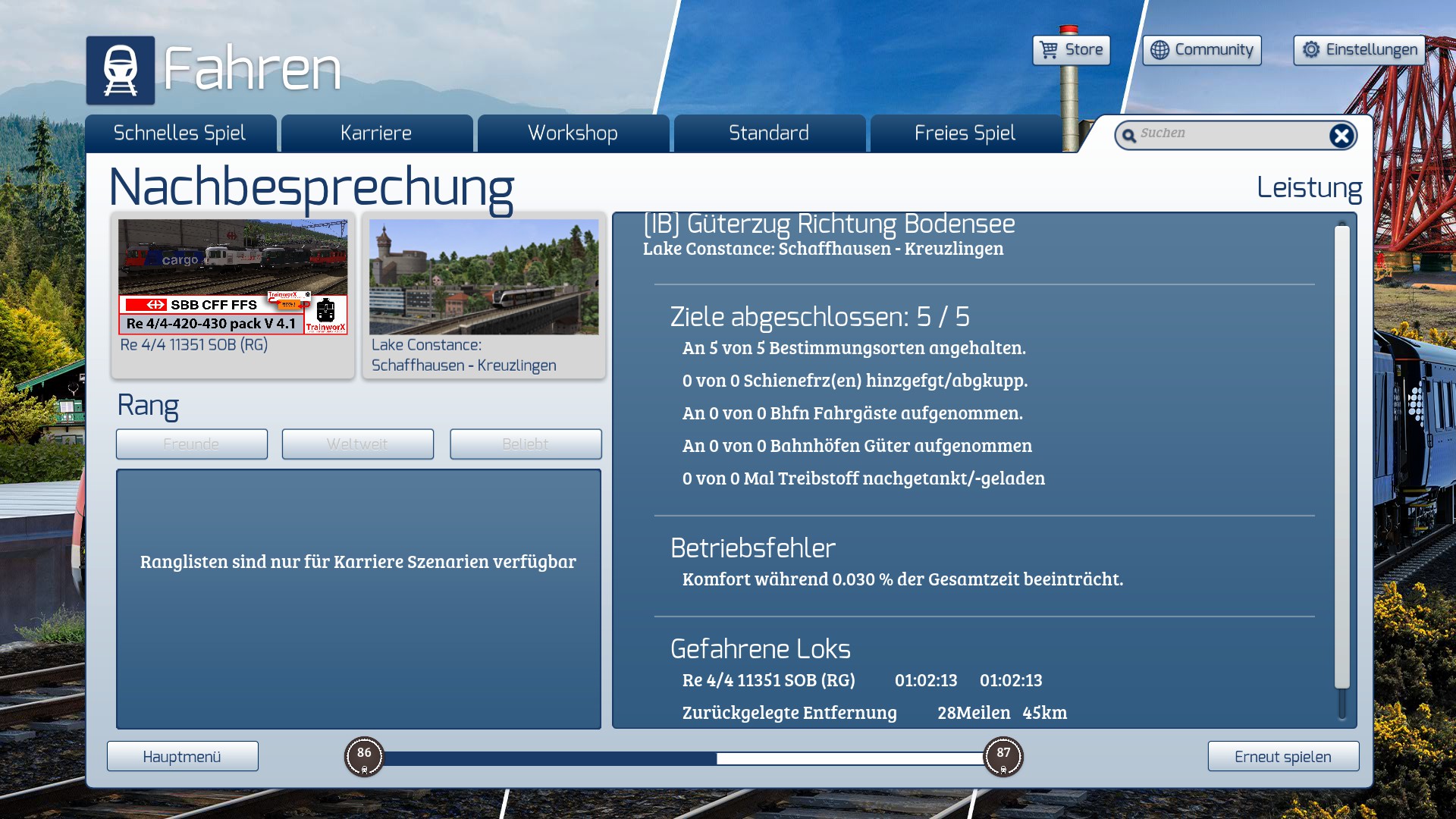Open the Freies Spiel tab
Viewport: 1456px width, 819px height.
[x=965, y=133]
